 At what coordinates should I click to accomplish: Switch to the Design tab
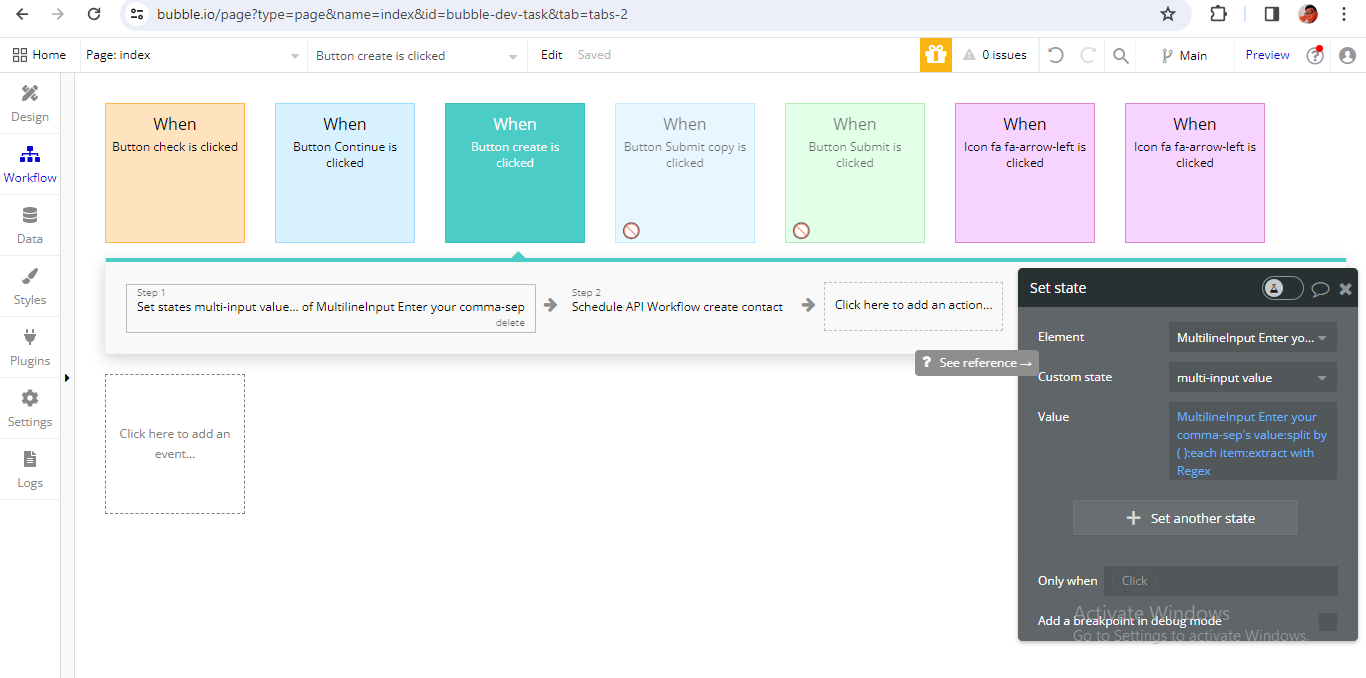[30, 104]
